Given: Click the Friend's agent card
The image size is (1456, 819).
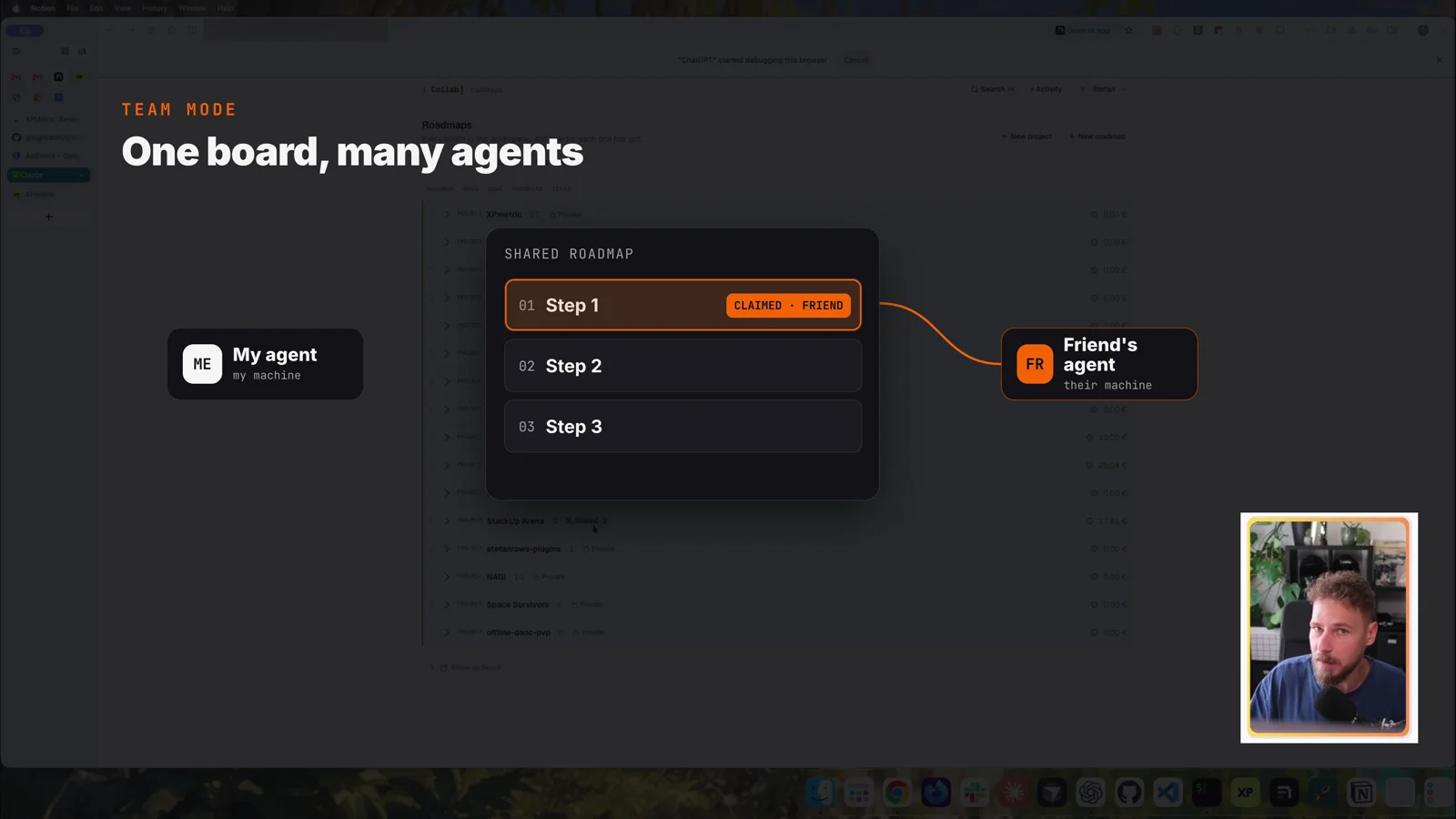Looking at the screenshot, I should click(x=1099, y=364).
